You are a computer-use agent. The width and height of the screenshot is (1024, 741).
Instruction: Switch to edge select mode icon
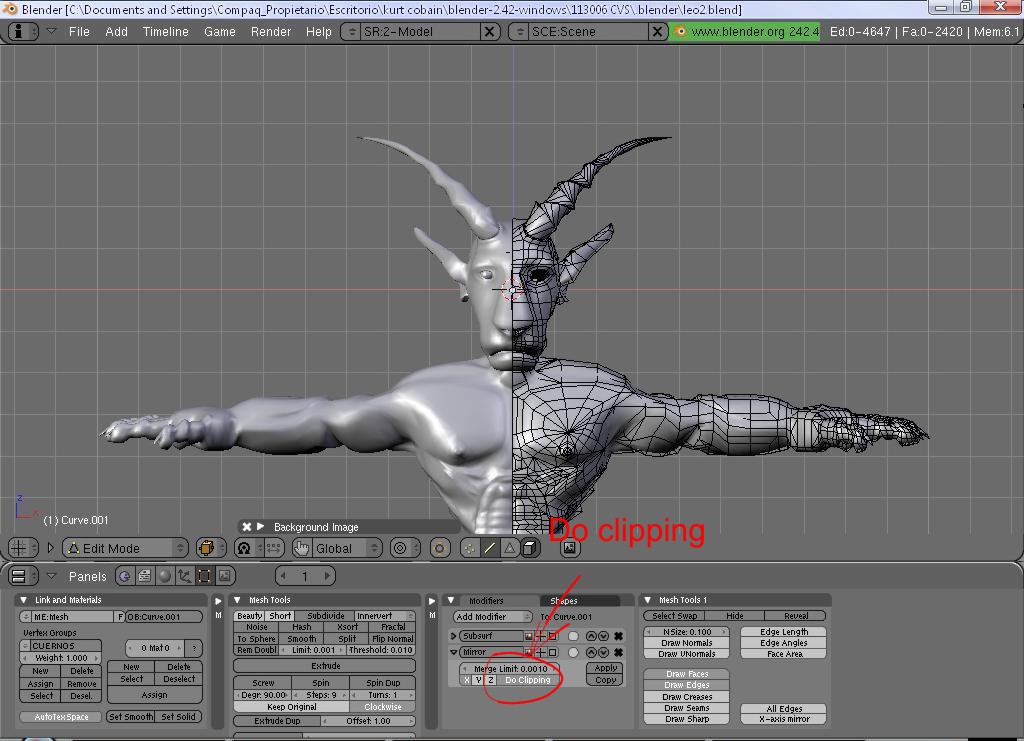(x=489, y=548)
